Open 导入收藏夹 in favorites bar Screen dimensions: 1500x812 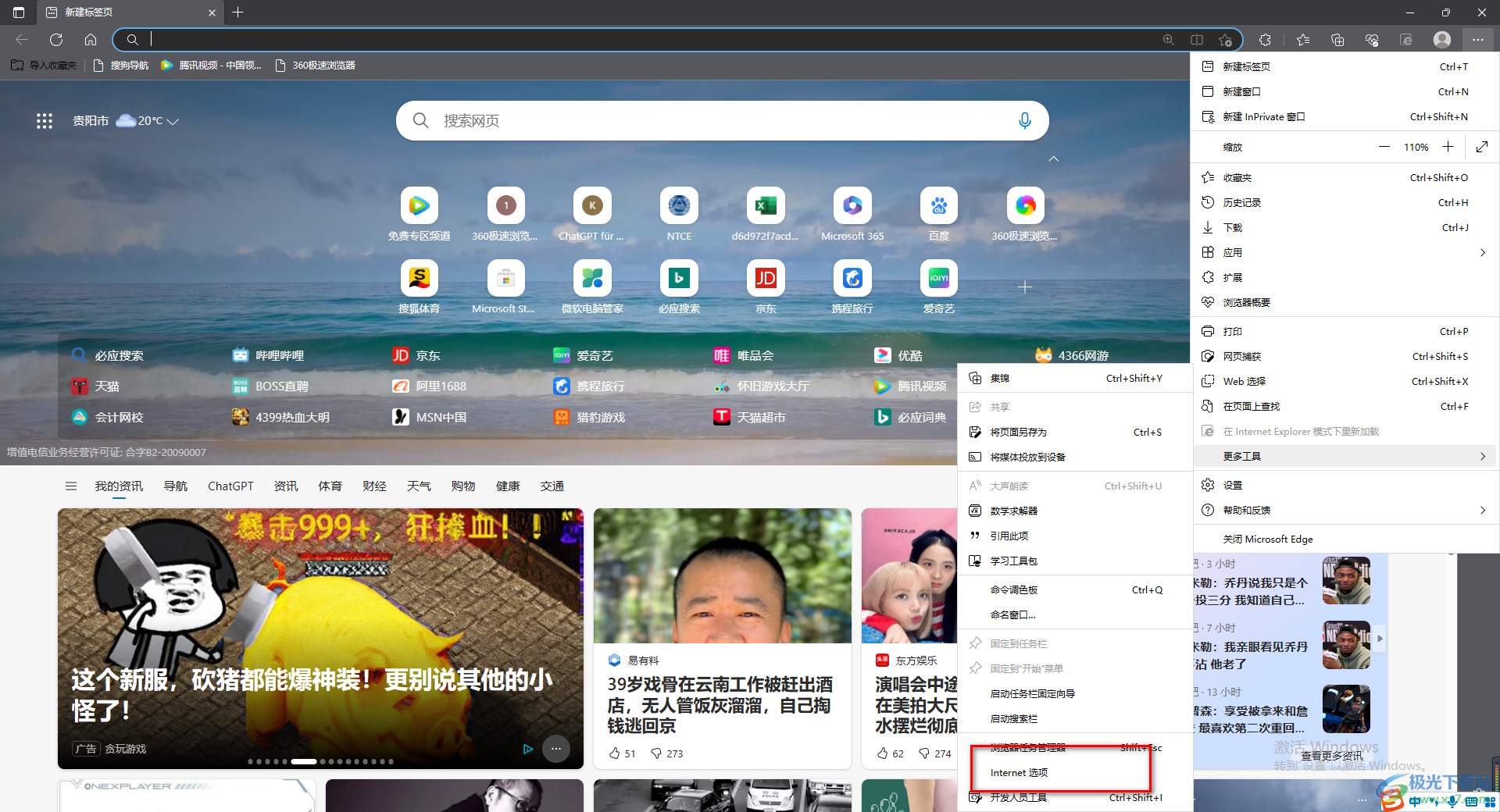pyautogui.click(x=44, y=66)
